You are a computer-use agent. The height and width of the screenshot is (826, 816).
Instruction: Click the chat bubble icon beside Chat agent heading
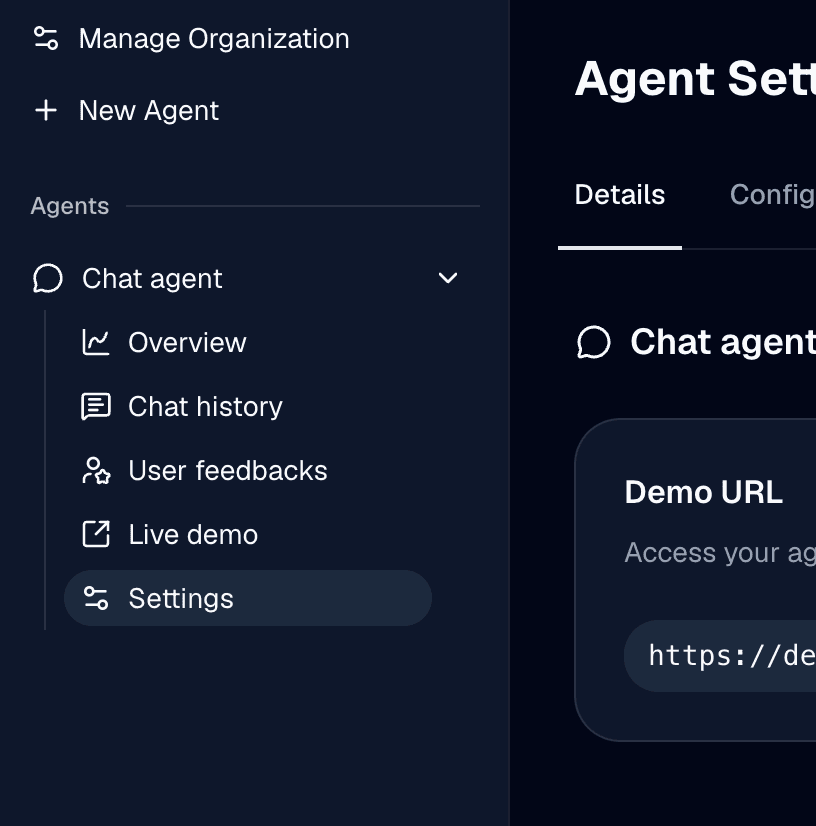[x=594, y=342]
